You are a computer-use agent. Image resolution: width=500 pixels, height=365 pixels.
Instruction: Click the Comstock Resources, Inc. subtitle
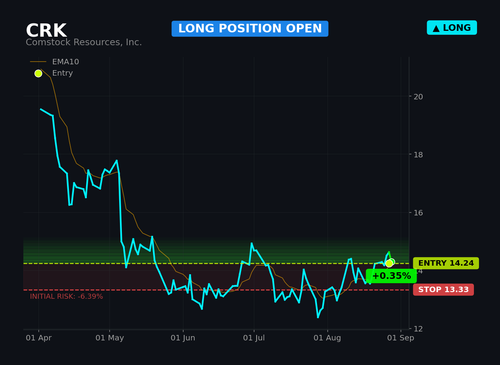click(84, 42)
